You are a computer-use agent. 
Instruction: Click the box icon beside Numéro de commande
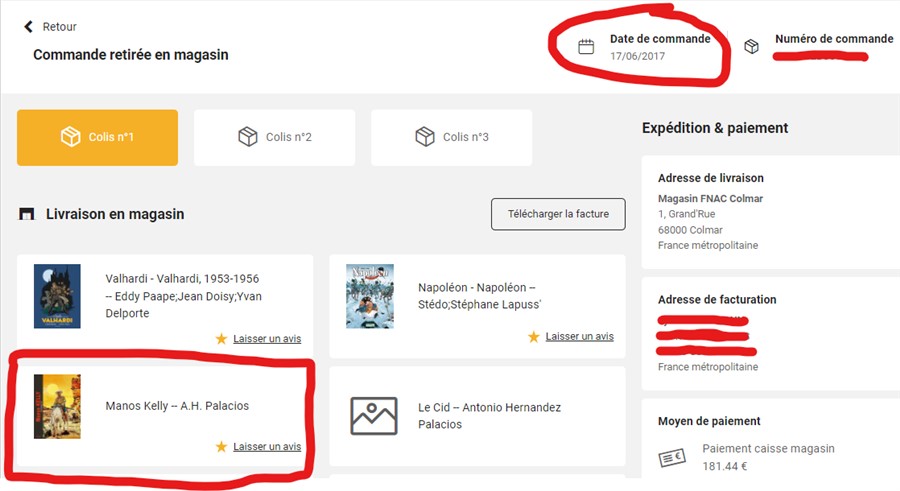click(x=752, y=46)
